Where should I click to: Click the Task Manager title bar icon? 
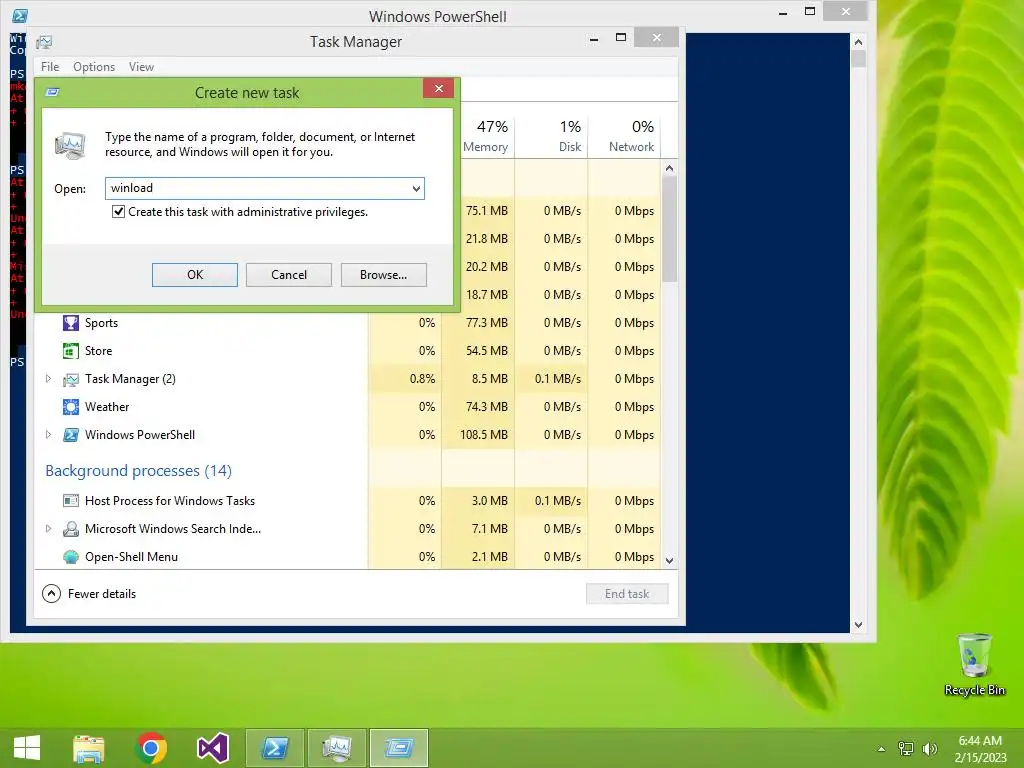(x=44, y=42)
